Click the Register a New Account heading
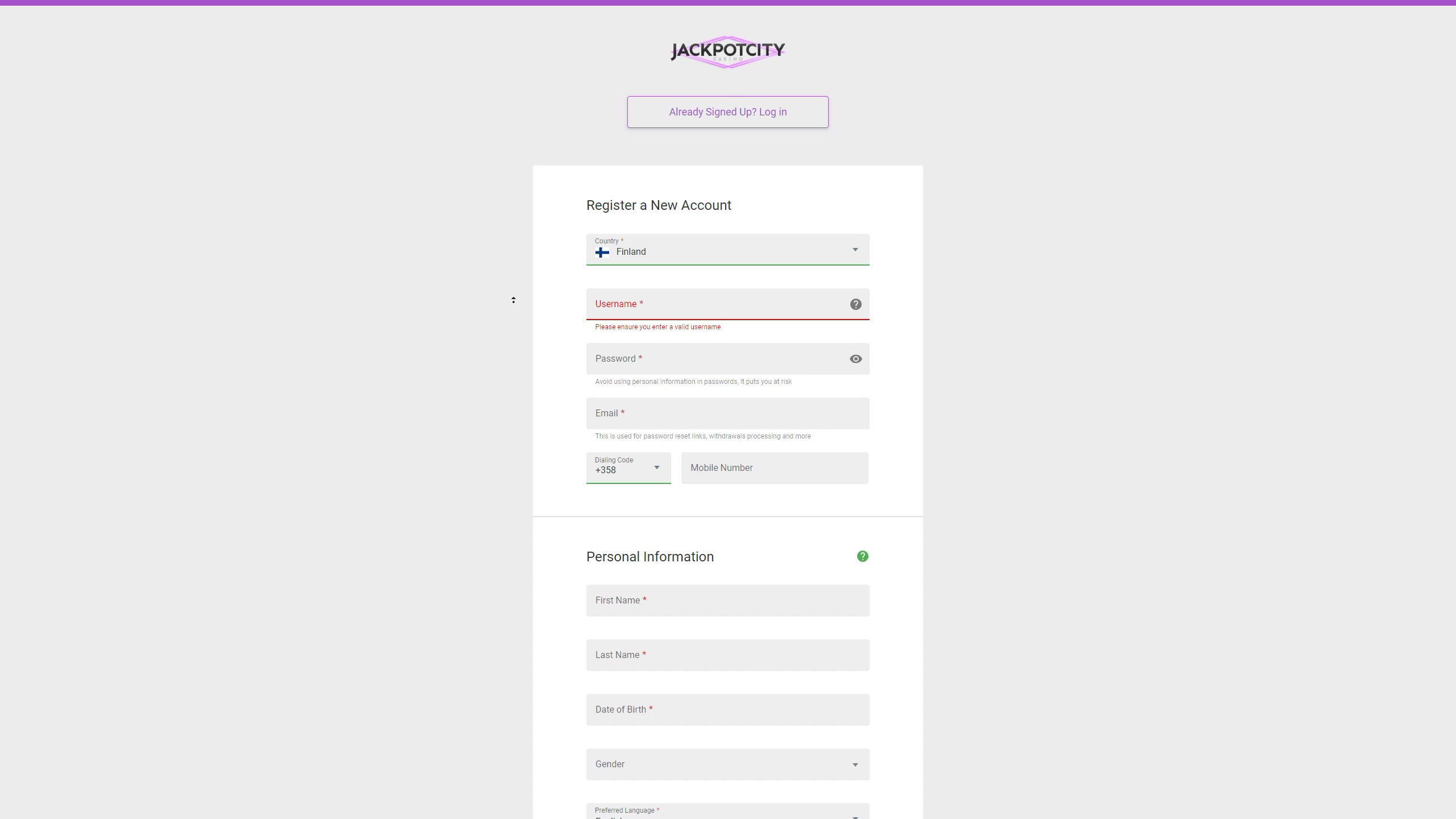Viewport: 1456px width, 819px height. click(659, 205)
